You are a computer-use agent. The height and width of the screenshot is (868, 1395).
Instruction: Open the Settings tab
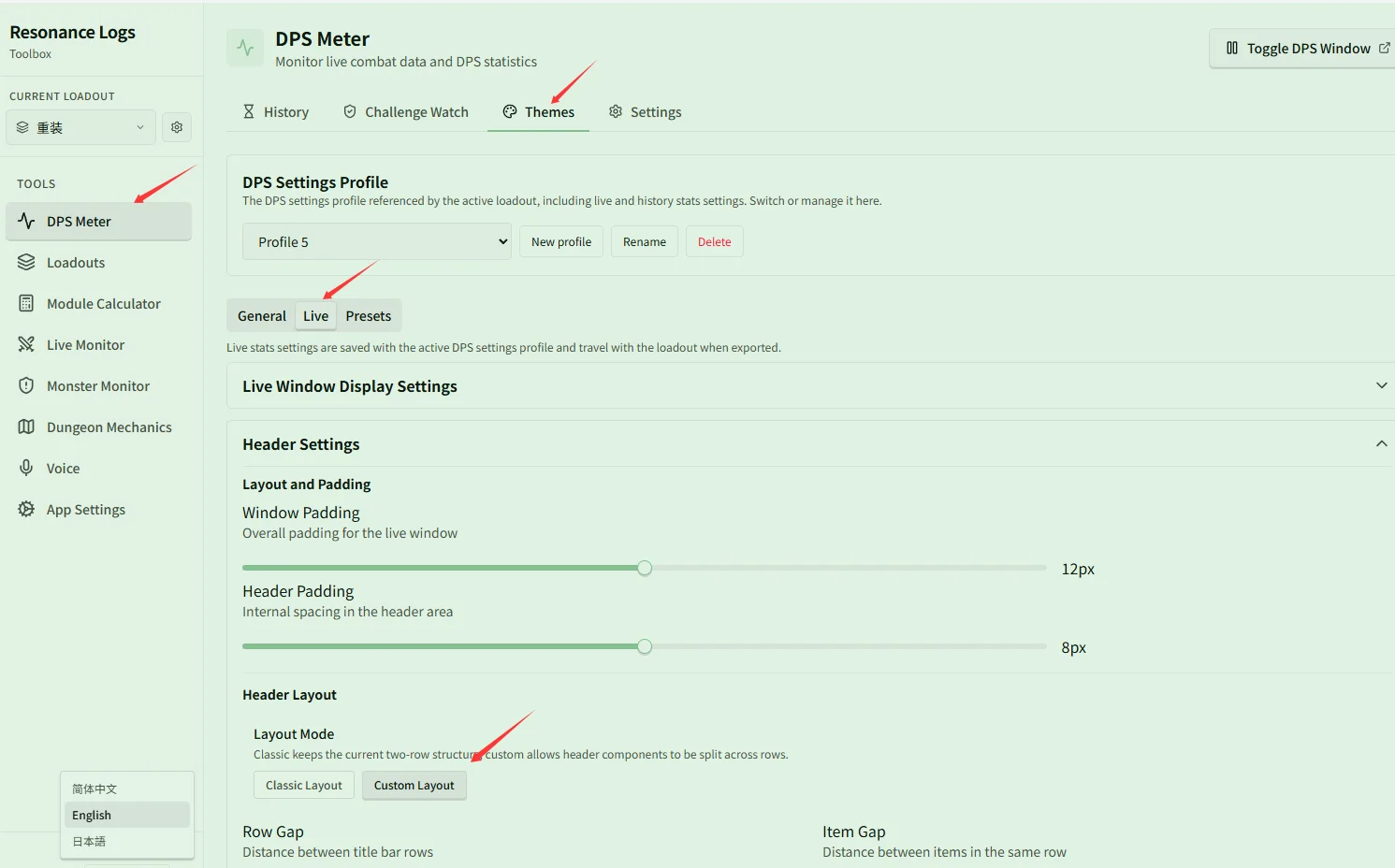(645, 111)
